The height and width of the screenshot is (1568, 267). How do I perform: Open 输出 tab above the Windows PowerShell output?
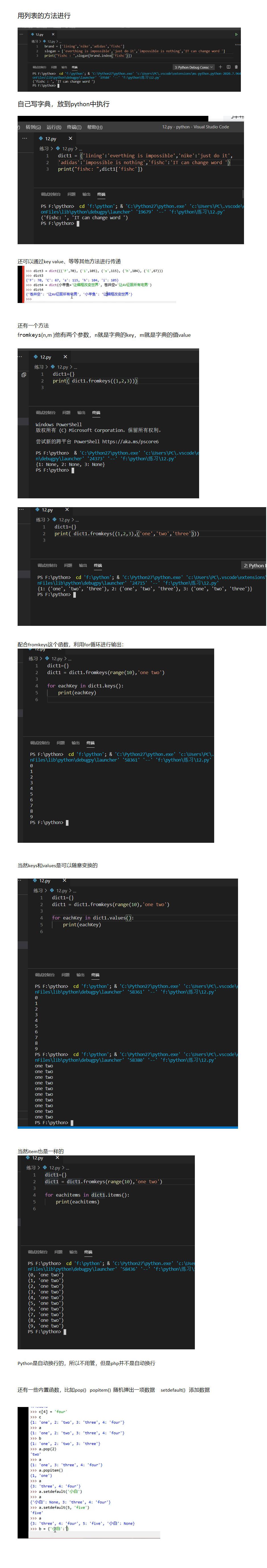82,413
